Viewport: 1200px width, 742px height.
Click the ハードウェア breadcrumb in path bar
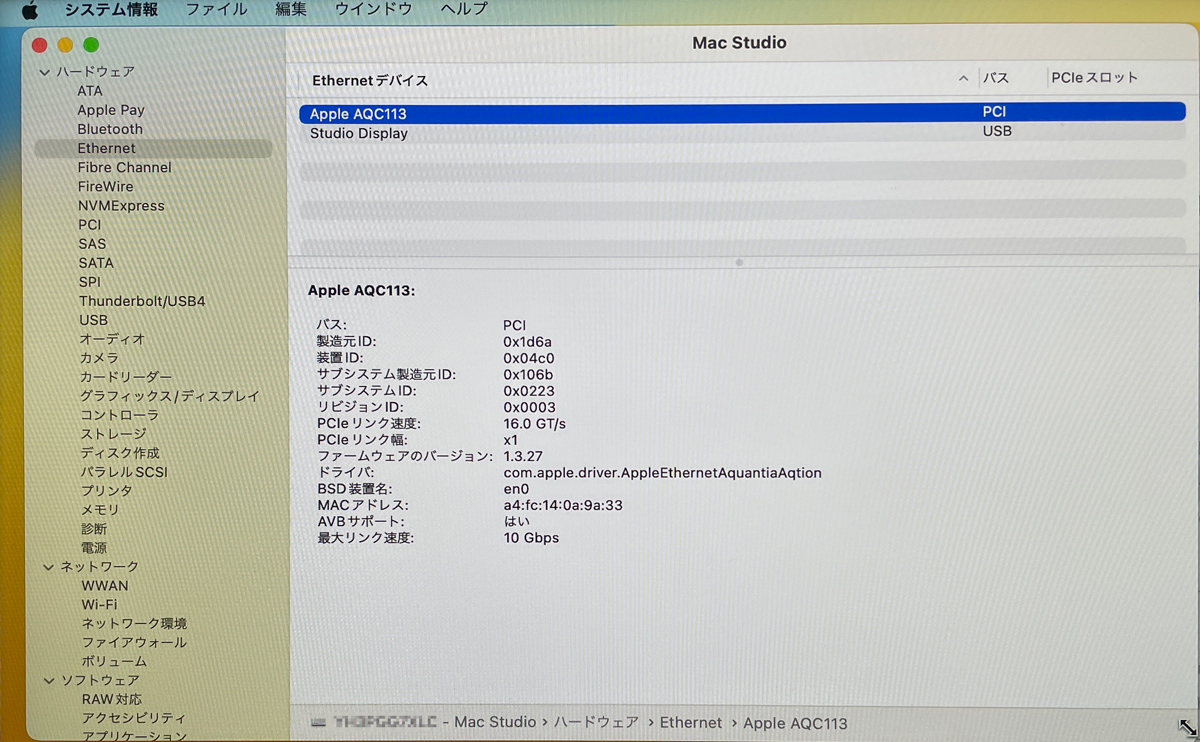(x=596, y=722)
